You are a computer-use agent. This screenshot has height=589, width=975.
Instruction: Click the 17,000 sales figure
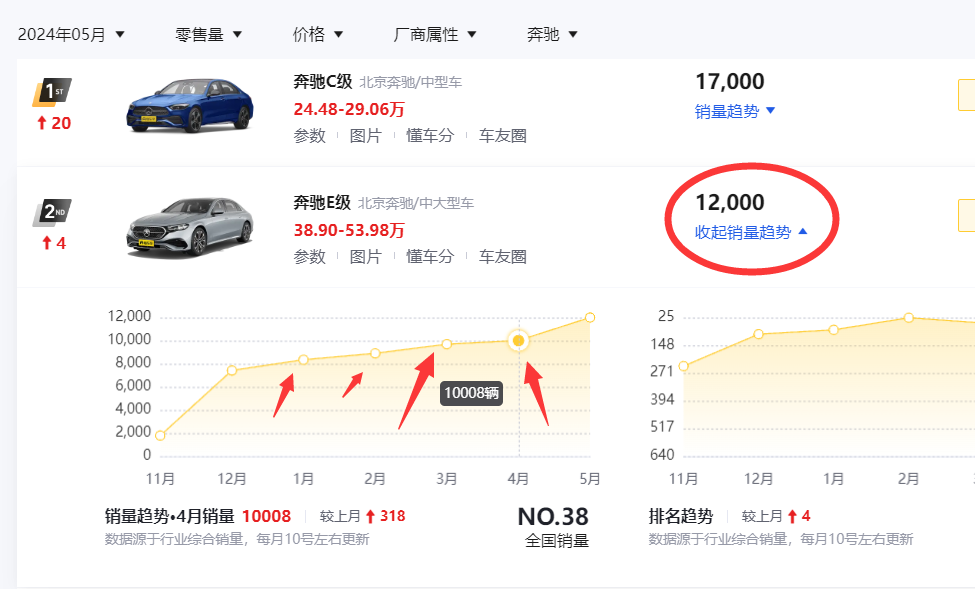tap(729, 81)
